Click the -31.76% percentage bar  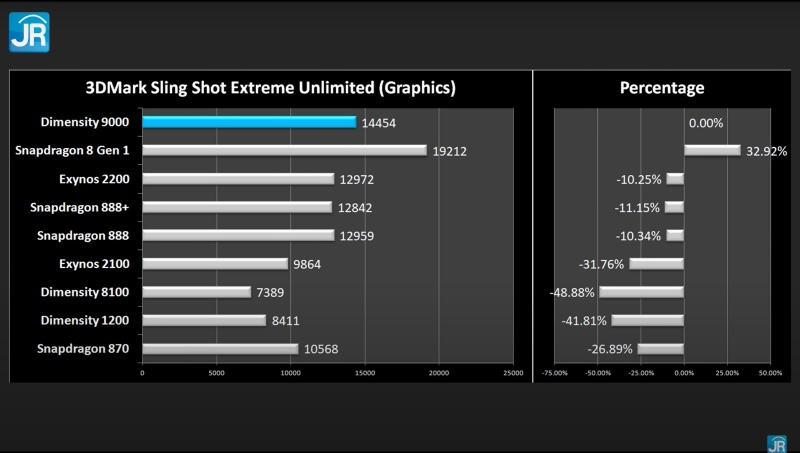pos(656,264)
